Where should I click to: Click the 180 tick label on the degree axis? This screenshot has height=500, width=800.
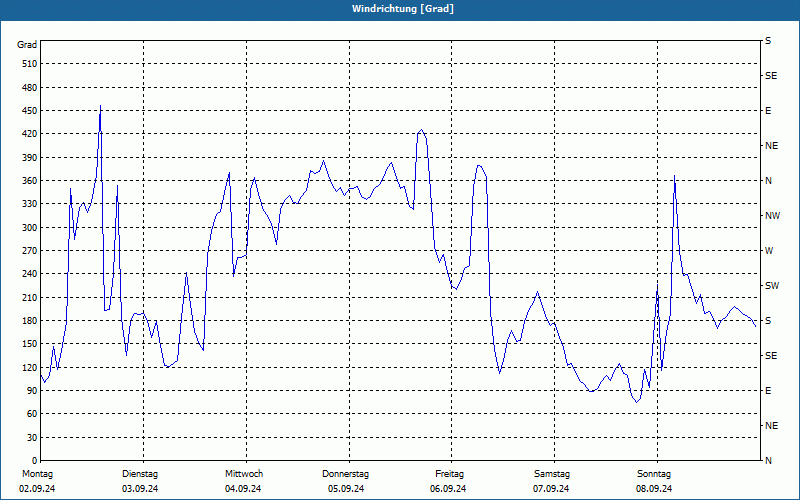click(x=30, y=320)
